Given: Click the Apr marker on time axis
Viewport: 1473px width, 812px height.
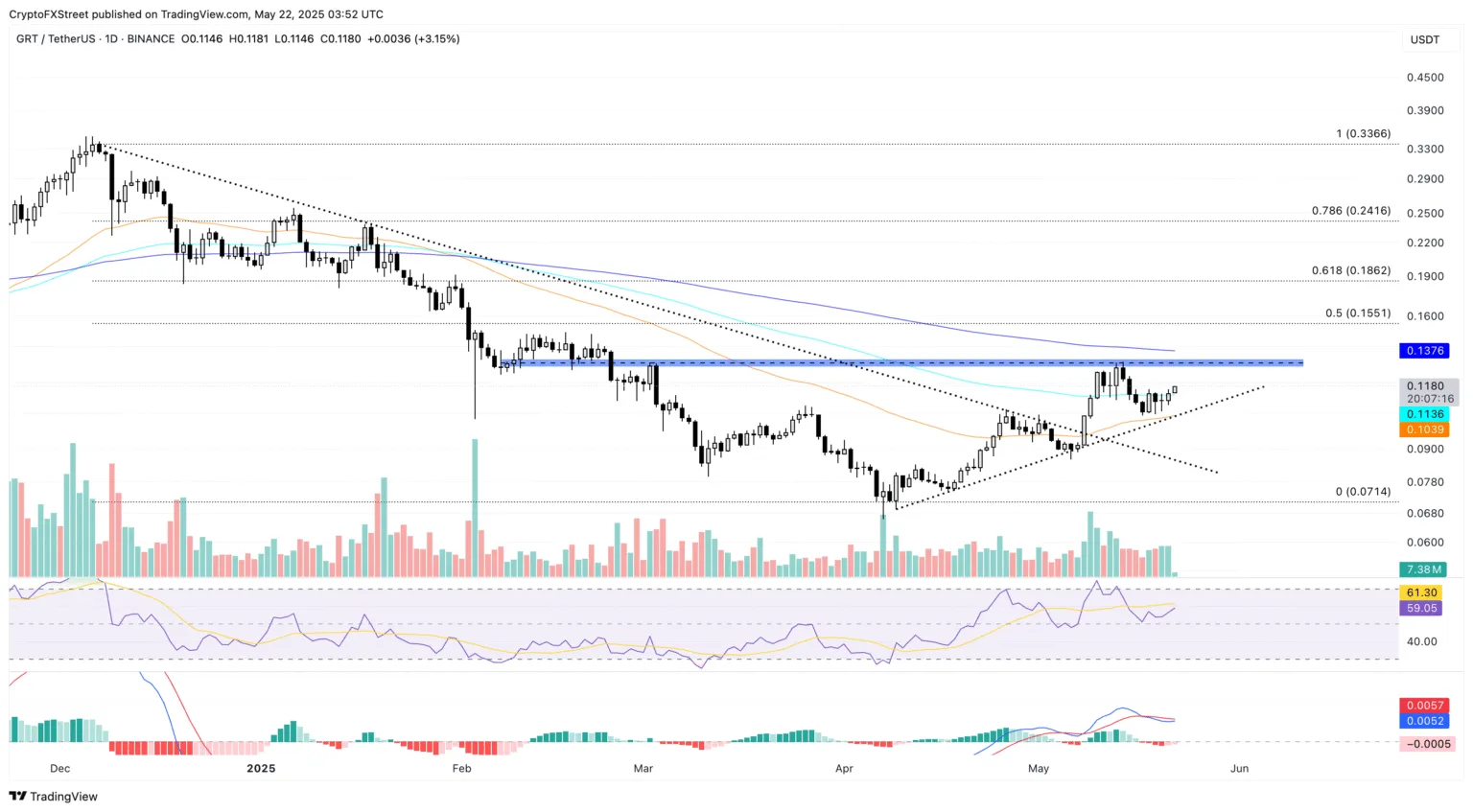Looking at the screenshot, I should point(844,769).
